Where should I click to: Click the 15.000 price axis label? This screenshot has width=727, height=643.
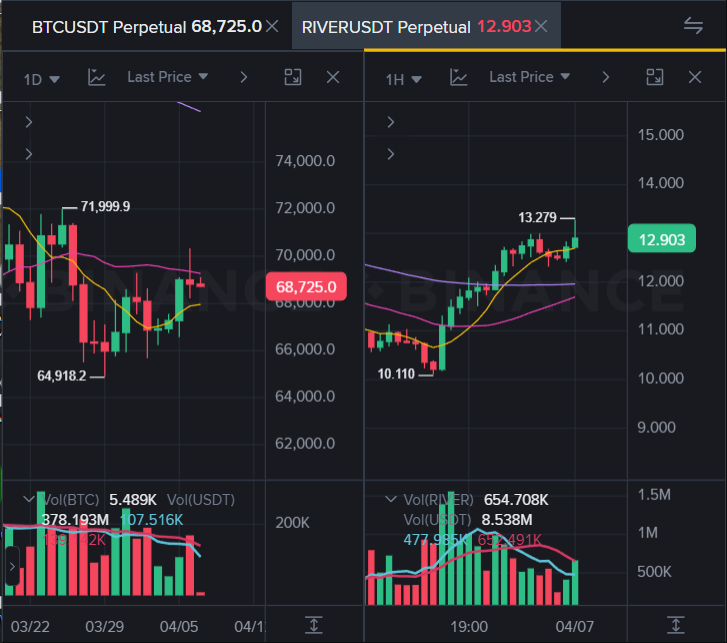pos(661,135)
